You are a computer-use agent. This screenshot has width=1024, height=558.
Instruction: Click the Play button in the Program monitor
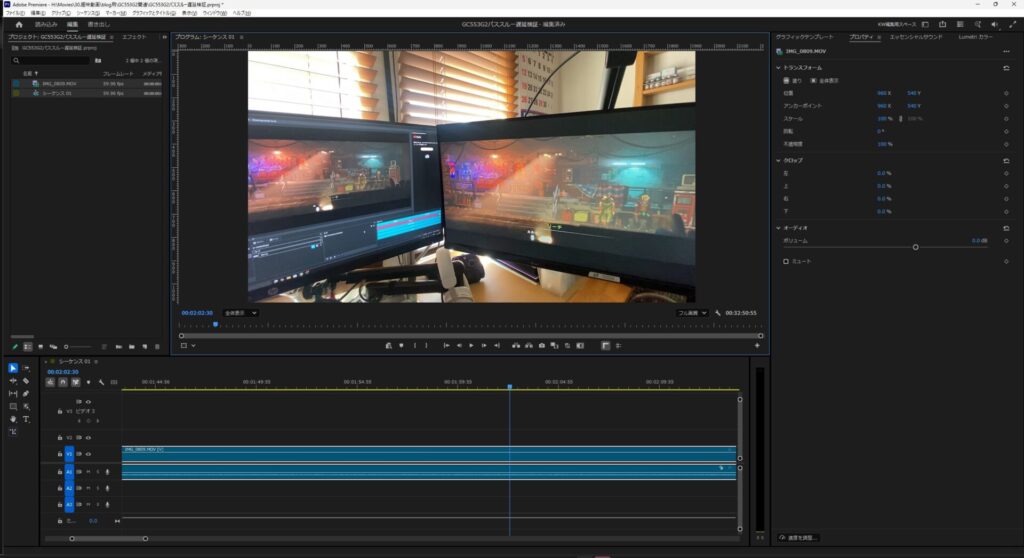point(471,345)
